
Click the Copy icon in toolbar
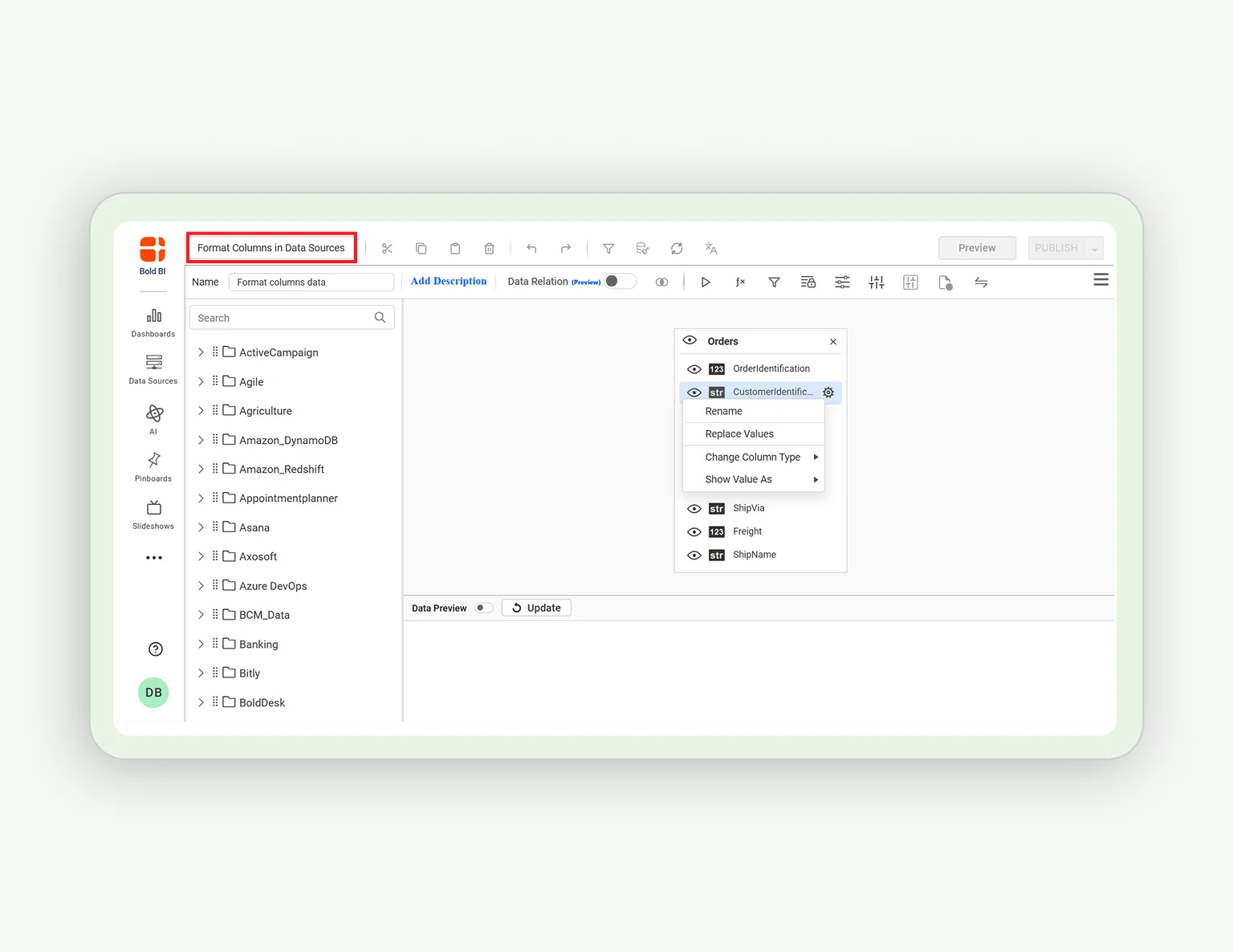pos(421,249)
